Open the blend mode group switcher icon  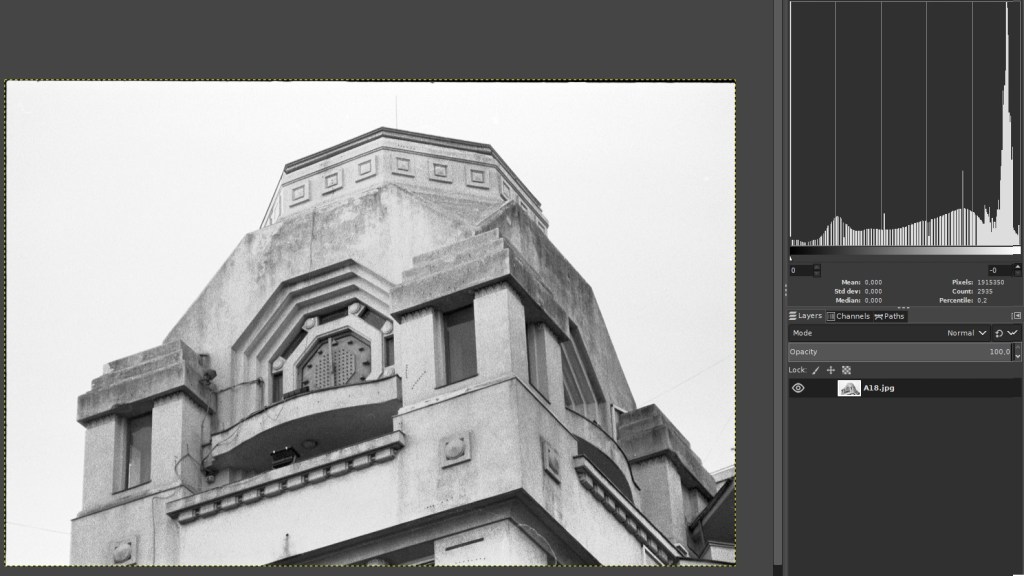tap(999, 333)
